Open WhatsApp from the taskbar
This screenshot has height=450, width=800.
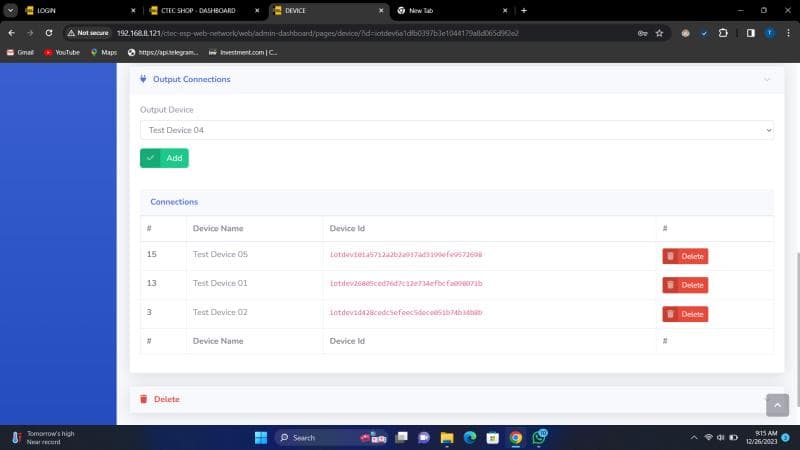pos(539,438)
